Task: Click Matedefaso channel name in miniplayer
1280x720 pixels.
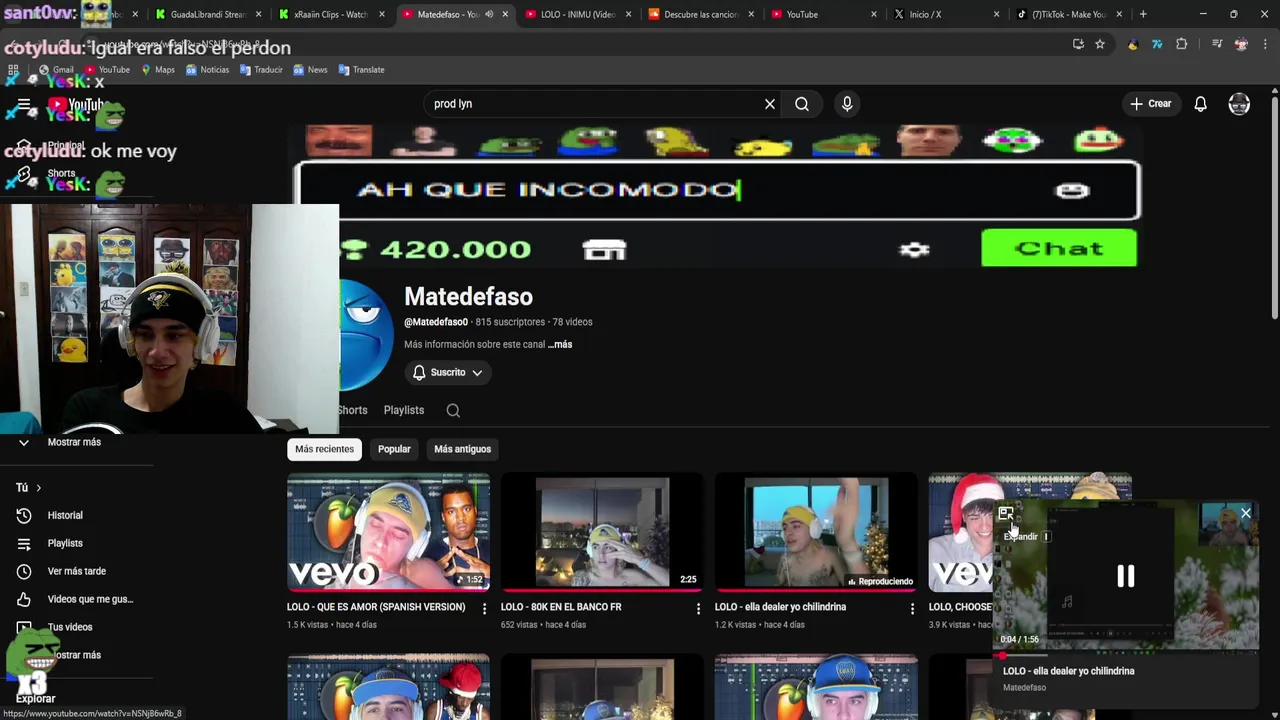Action: coord(1024,688)
